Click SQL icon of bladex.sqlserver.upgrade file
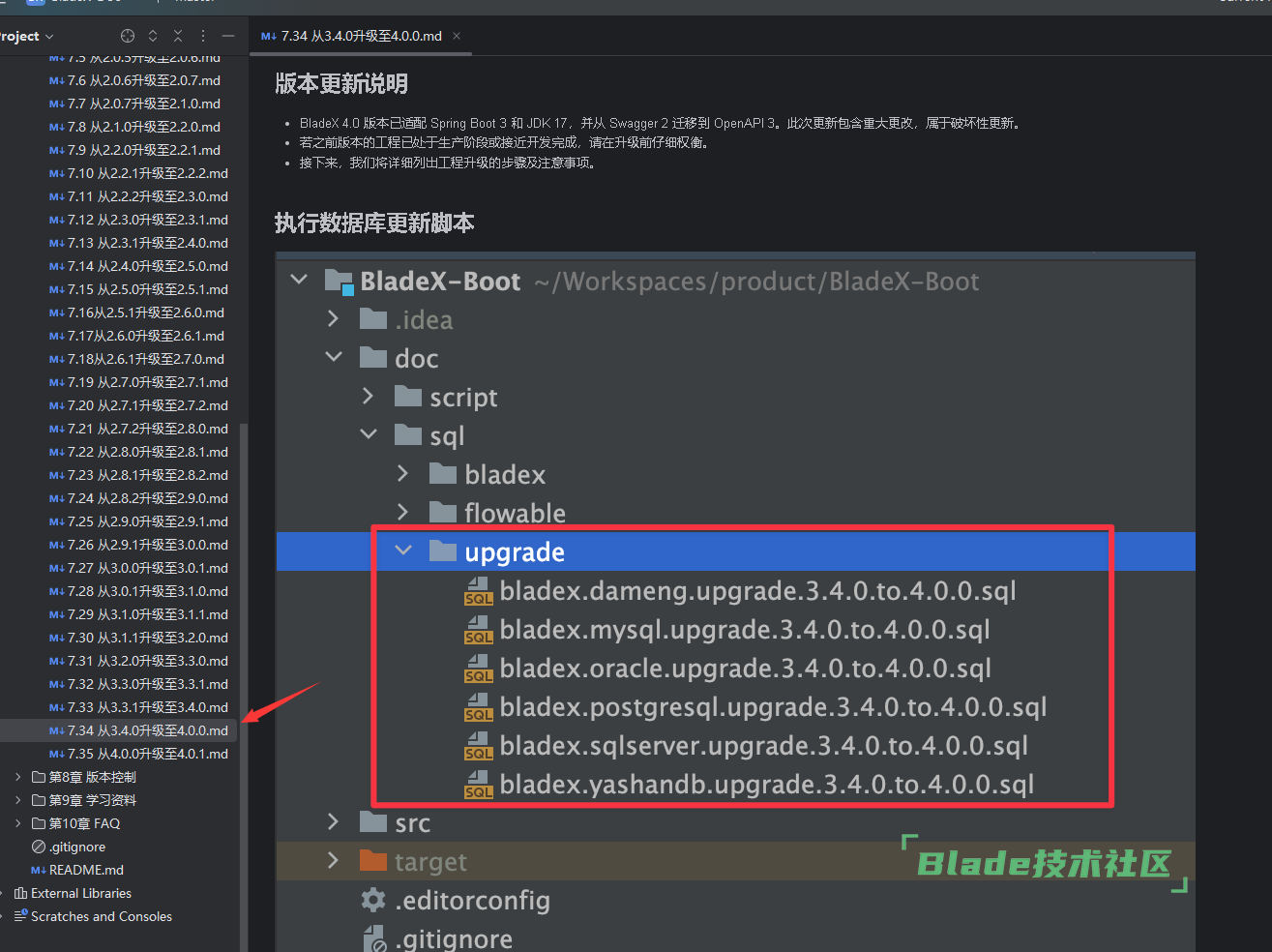The height and width of the screenshot is (952, 1272). click(x=478, y=746)
